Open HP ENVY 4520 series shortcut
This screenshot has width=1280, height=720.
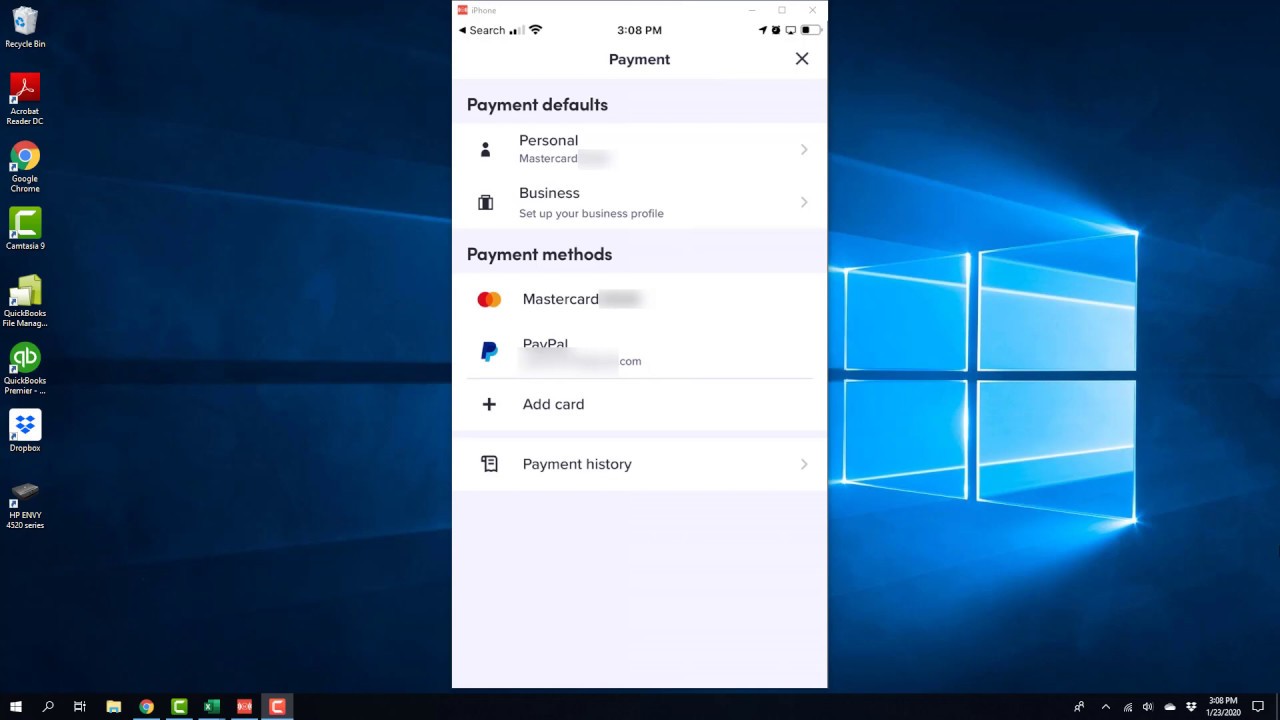point(25,504)
